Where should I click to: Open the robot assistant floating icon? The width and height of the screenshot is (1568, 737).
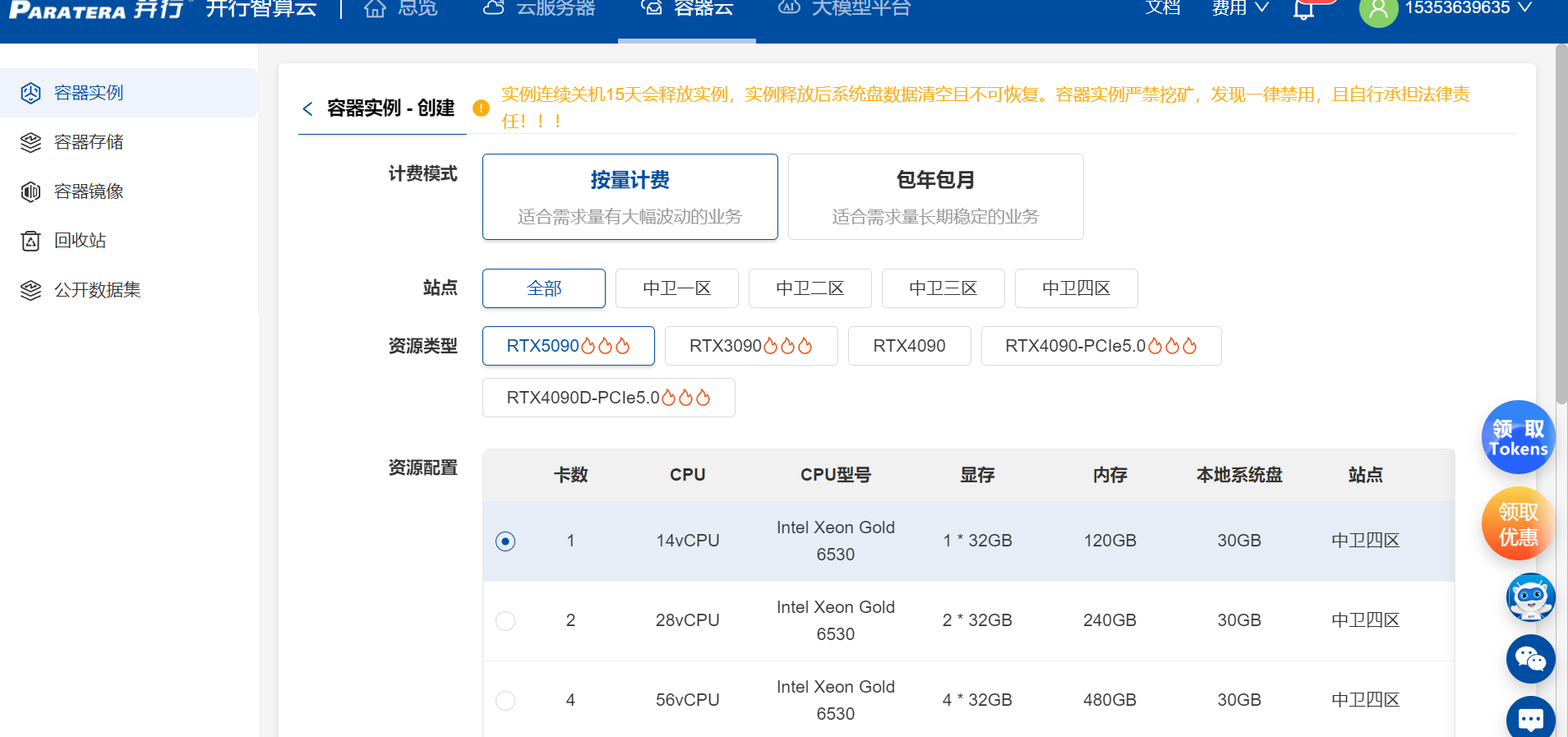(1530, 597)
